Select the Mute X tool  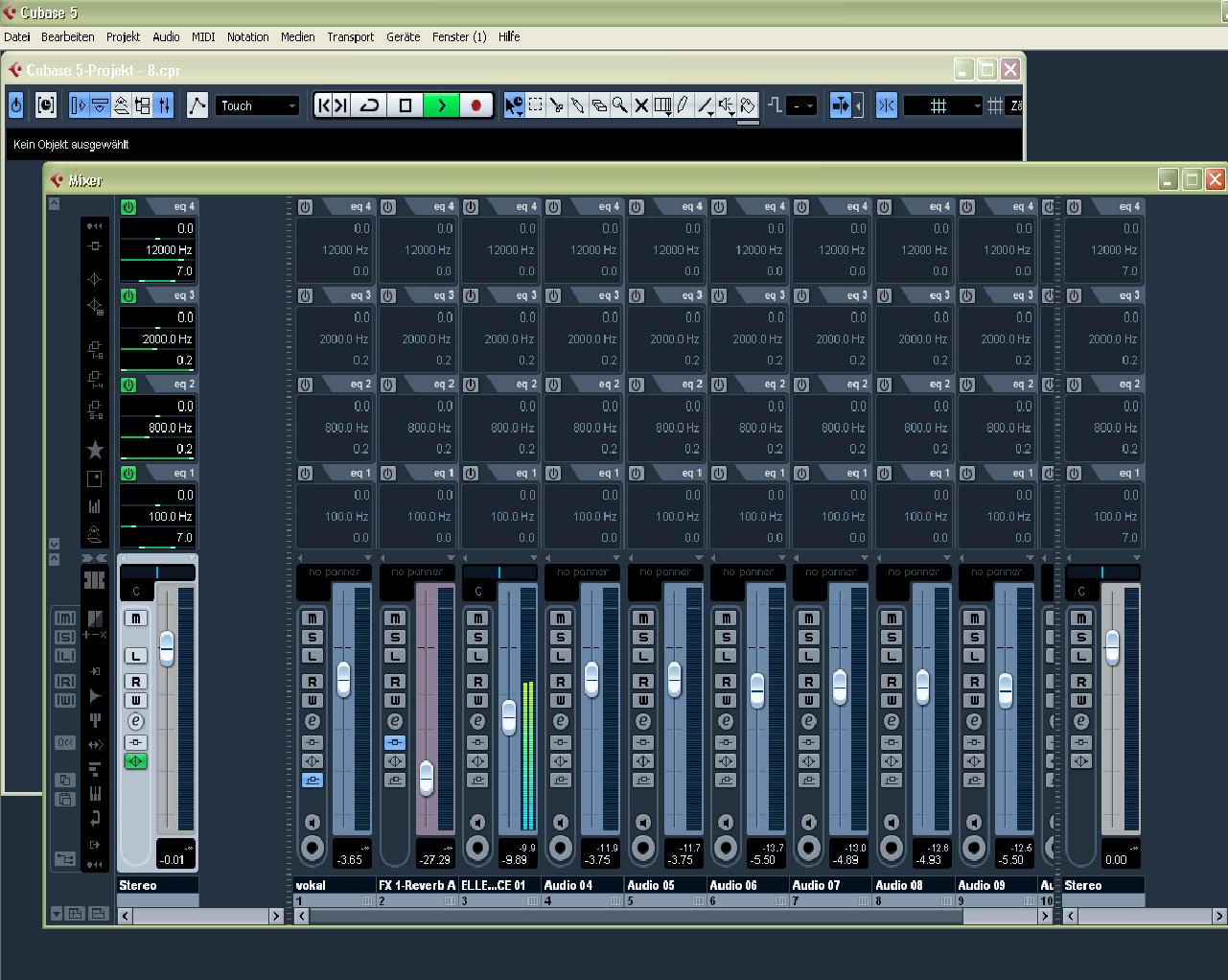tap(641, 105)
